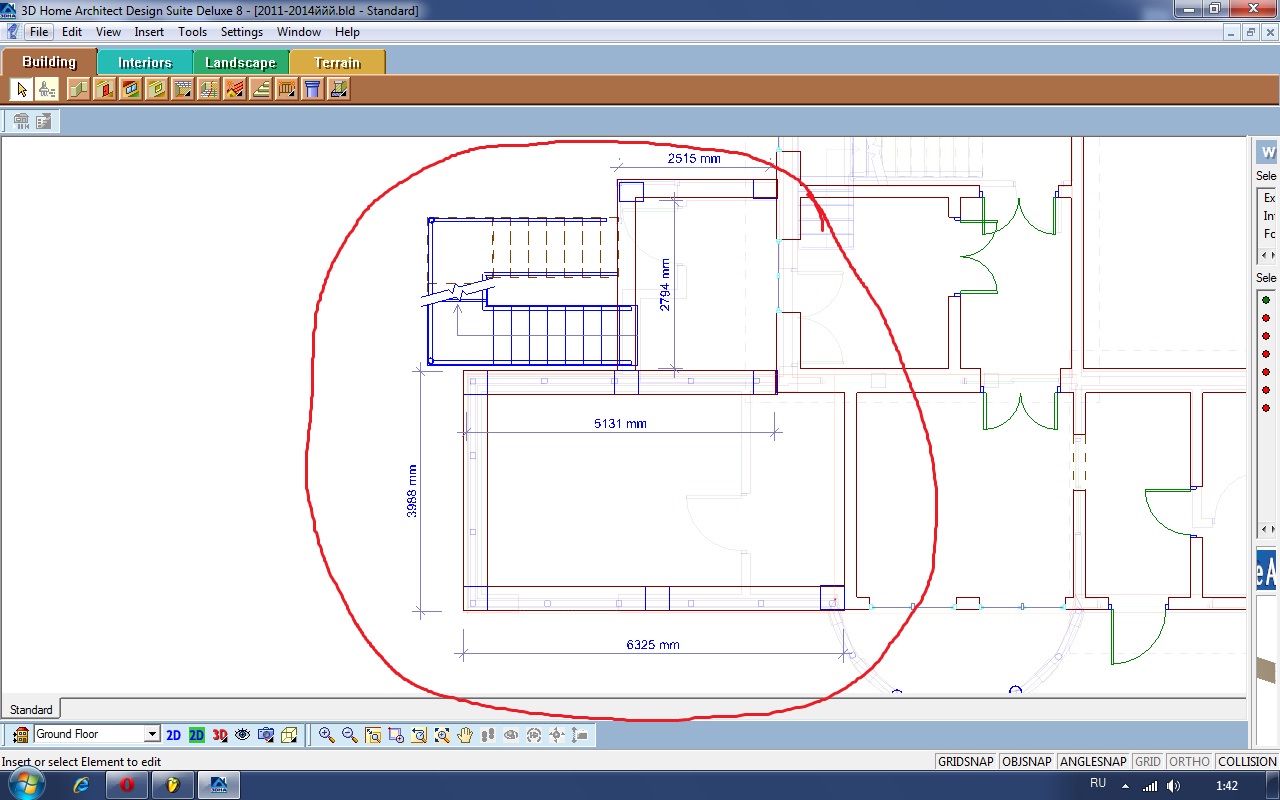Screen dimensions: 1280x800
Task: Click the eye view filter icon
Action: [243, 735]
